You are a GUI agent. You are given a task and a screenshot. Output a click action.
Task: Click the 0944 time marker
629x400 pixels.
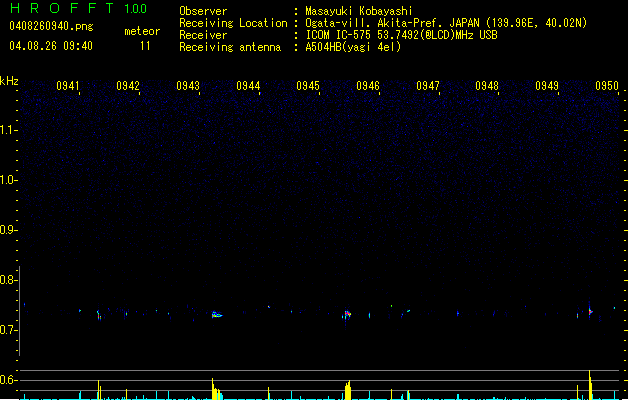(x=248, y=86)
